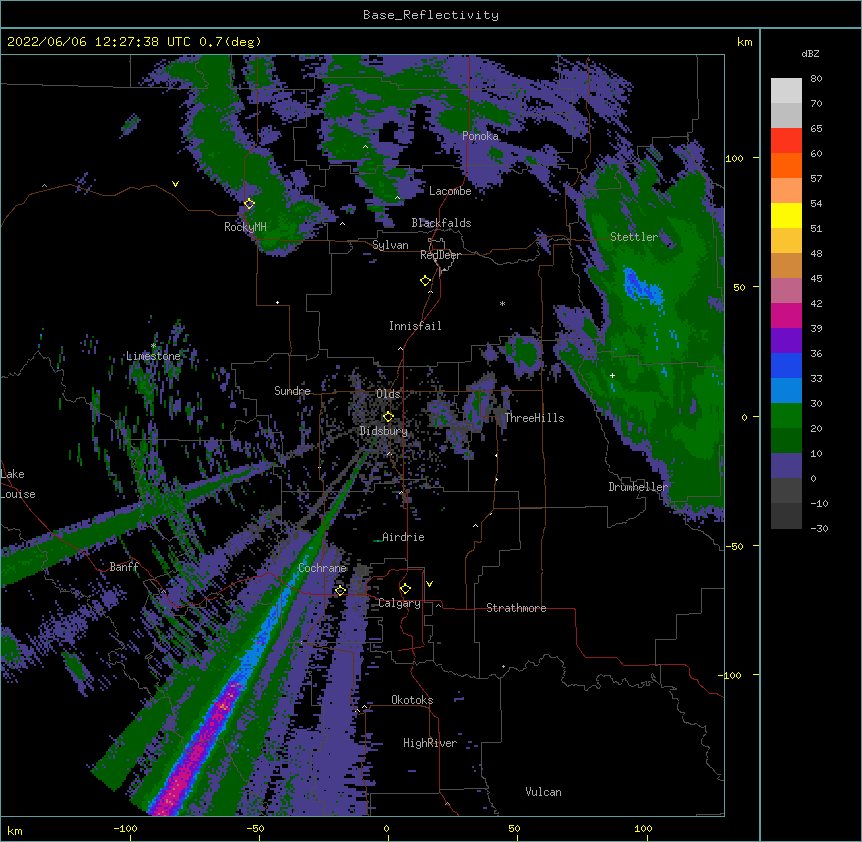Select the Drumheller city label
Viewport: 862px width, 842px height.
(x=638, y=487)
